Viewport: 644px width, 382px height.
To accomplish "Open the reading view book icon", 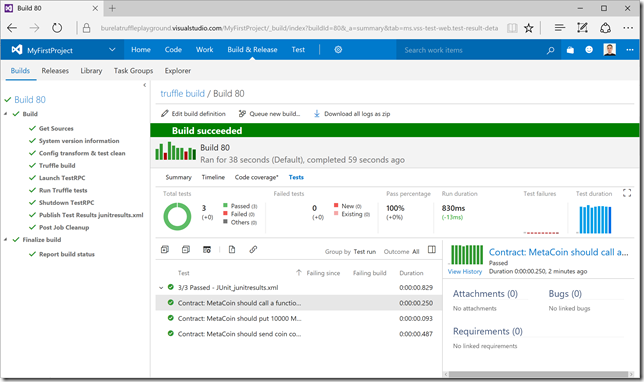I will pos(512,28).
